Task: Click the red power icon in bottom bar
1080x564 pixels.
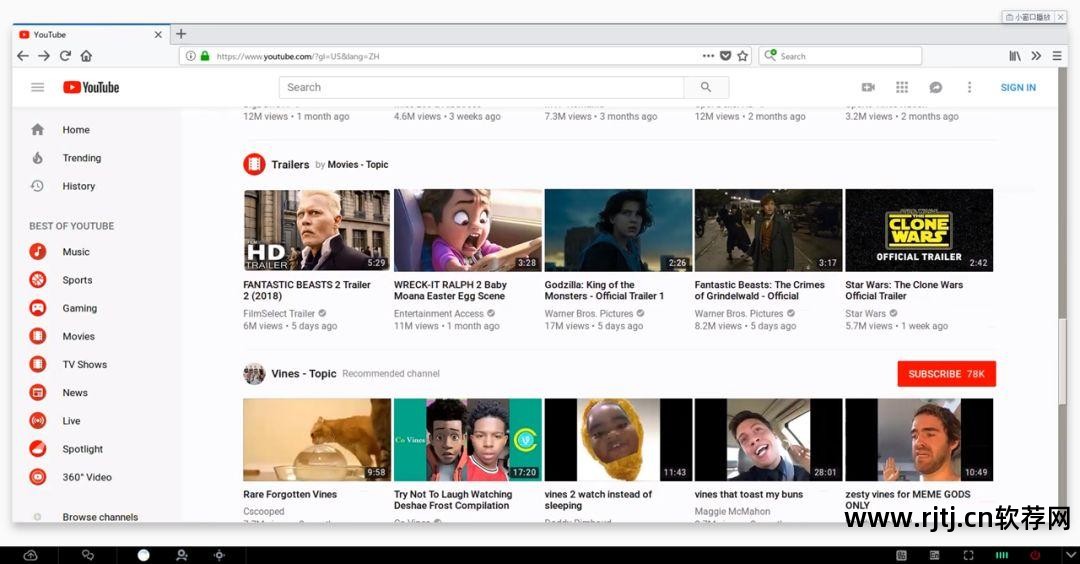Action: pyautogui.click(x=1034, y=554)
